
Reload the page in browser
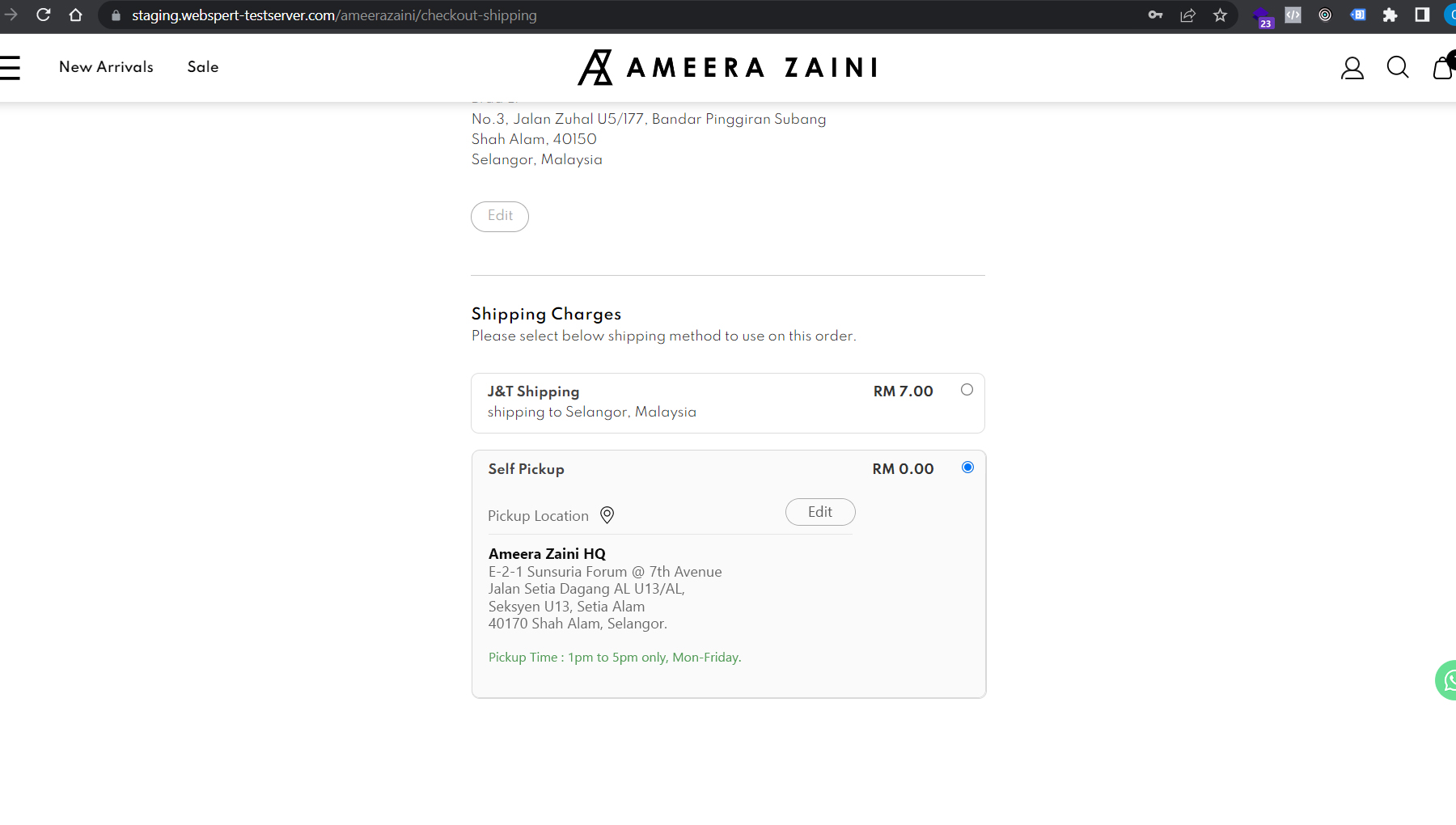[44, 15]
